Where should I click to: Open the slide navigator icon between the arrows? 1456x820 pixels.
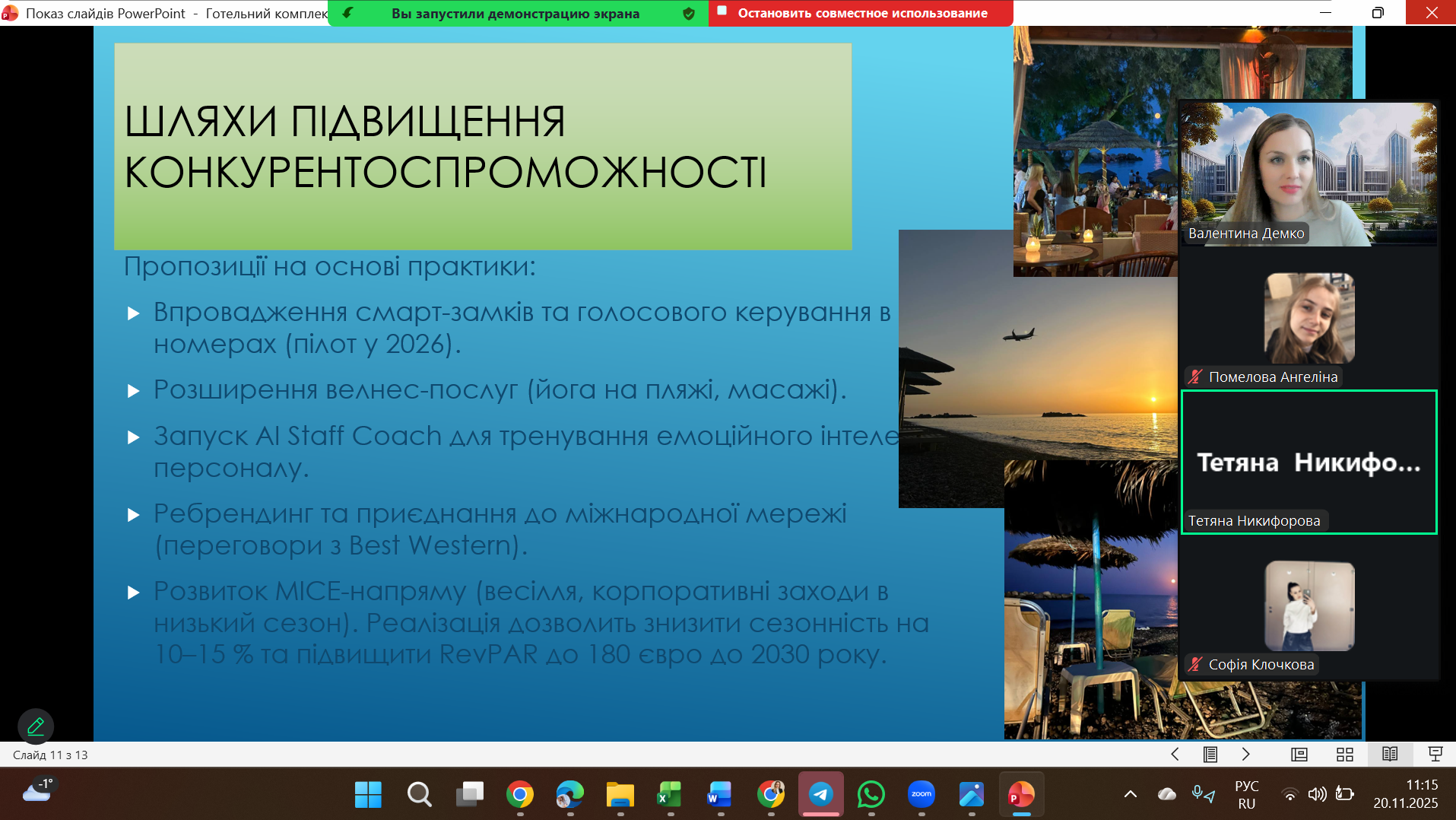tap(1210, 755)
